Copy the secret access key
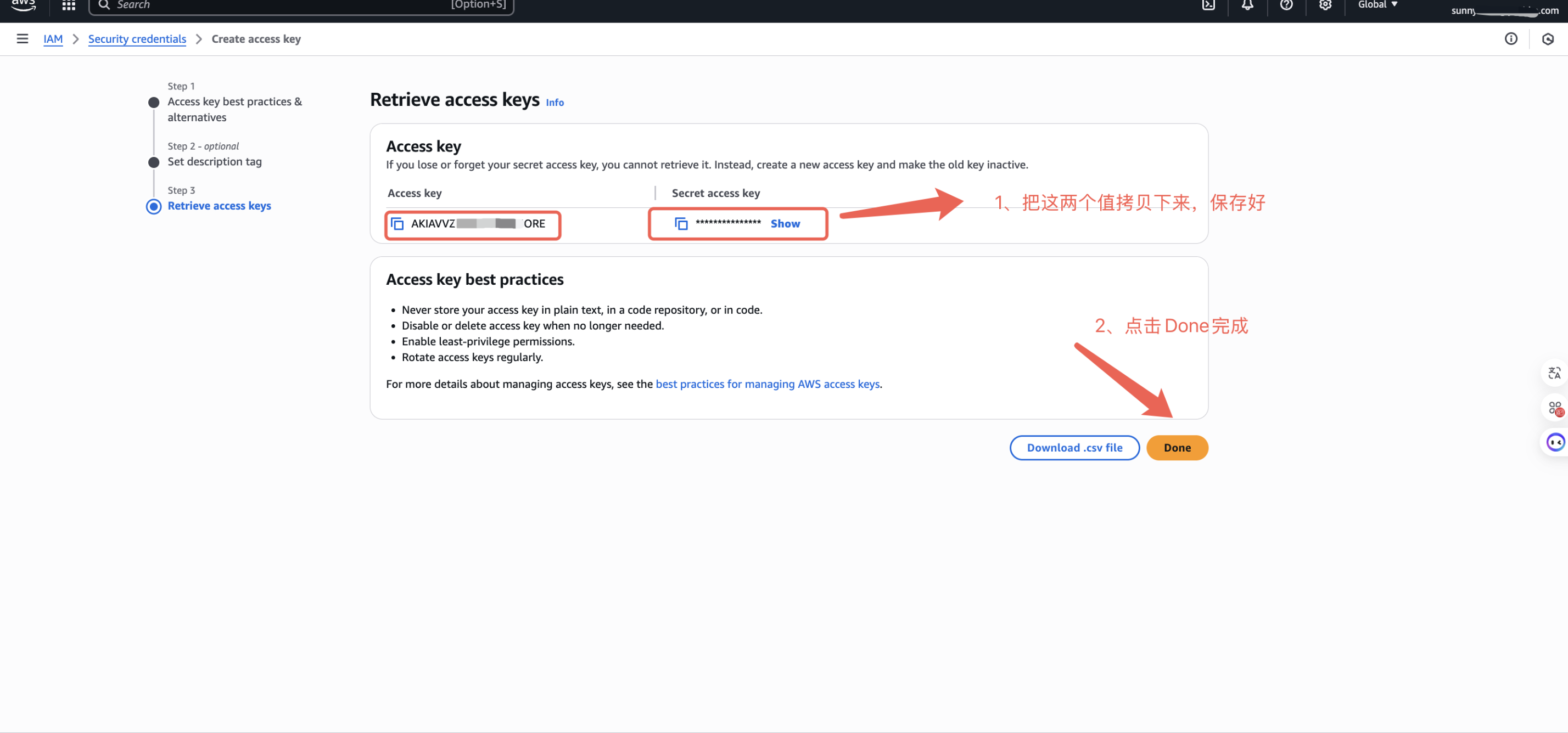The image size is (1568, 733). [x=681, y=224]
